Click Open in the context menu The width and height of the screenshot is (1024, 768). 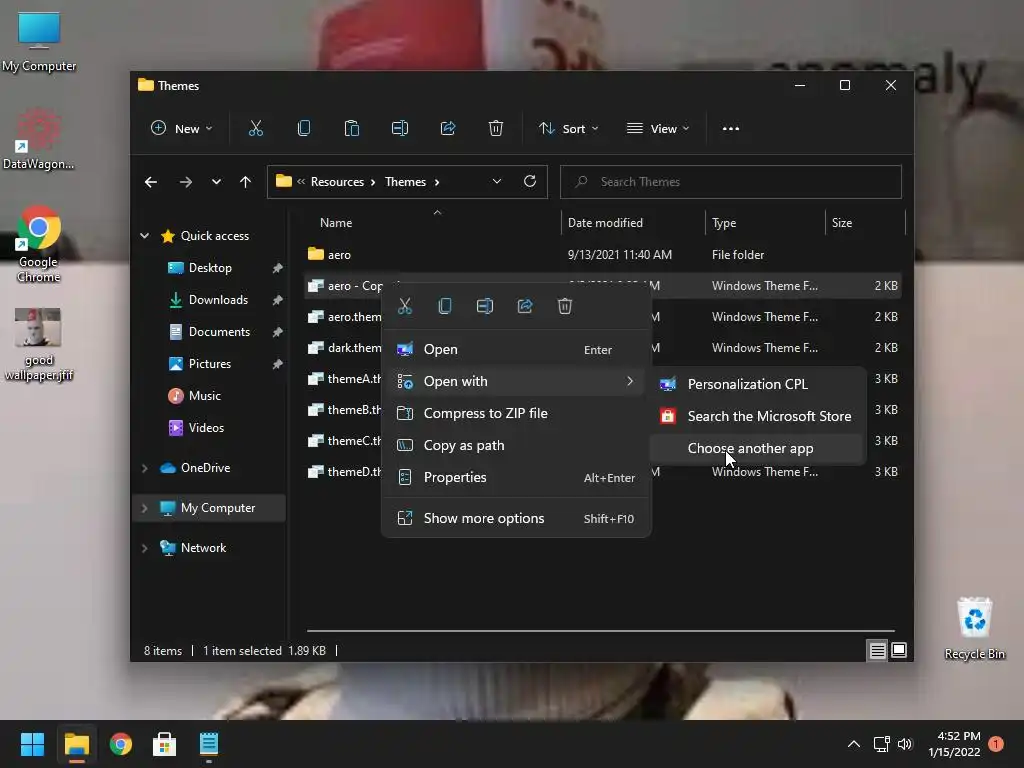point(516,349)
